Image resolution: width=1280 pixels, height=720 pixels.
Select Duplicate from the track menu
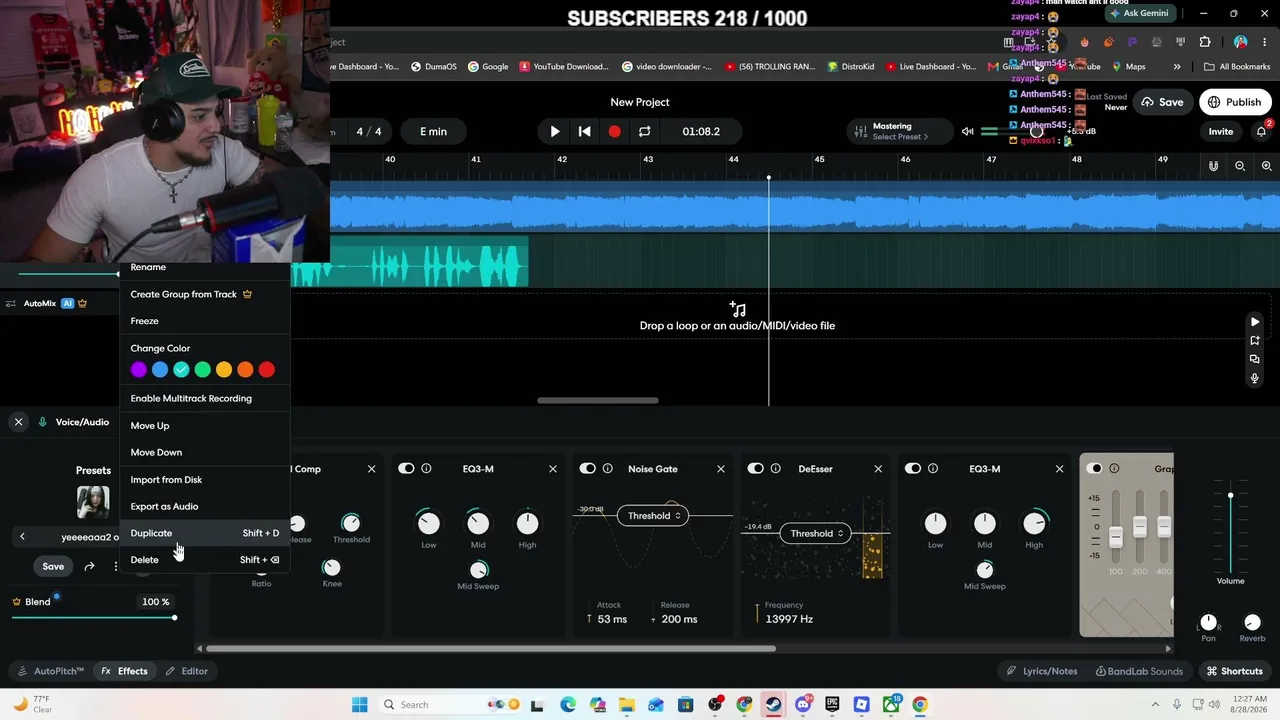(205, 533)
